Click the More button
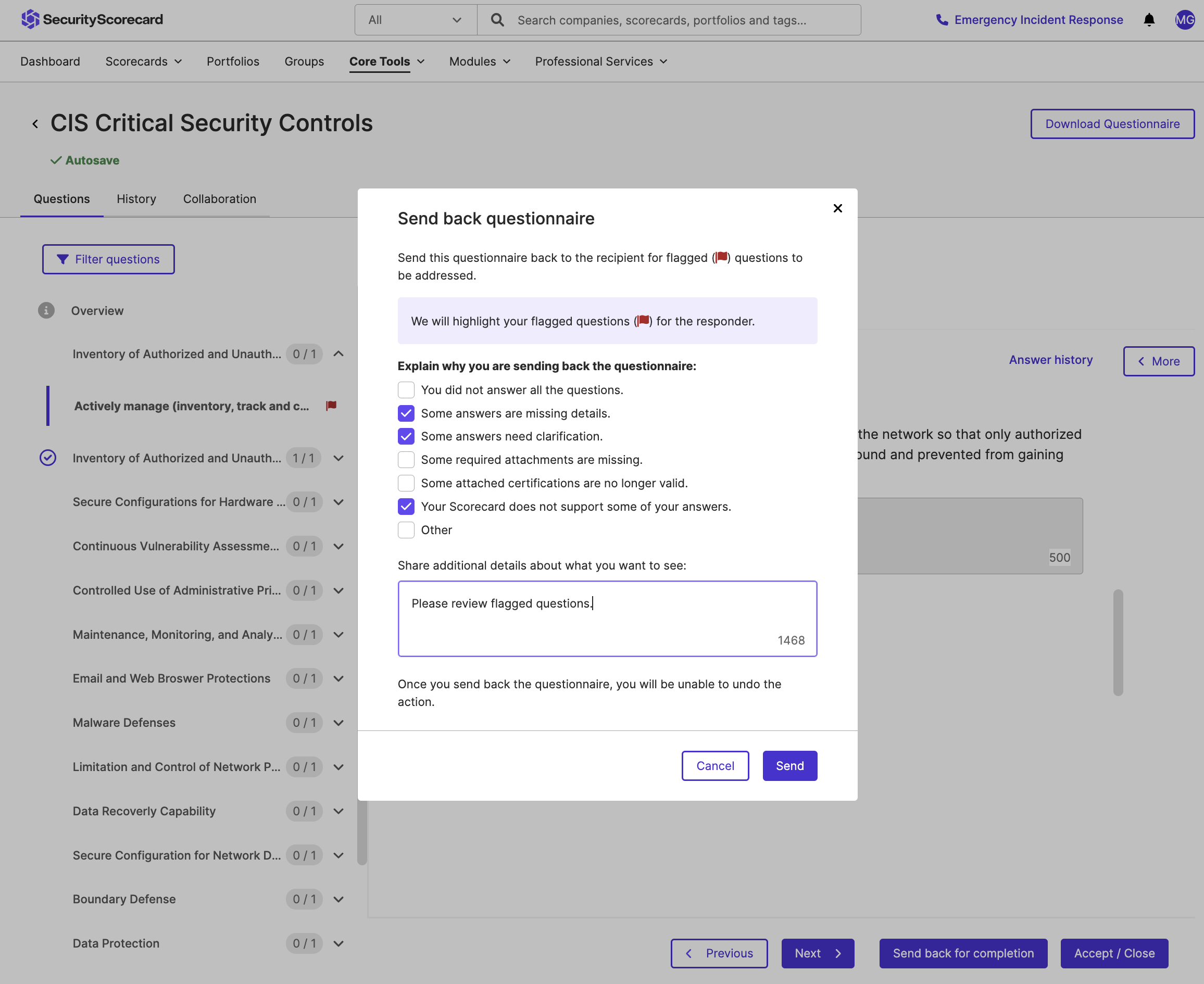 pyautogui.click(x=1158, y=361)
